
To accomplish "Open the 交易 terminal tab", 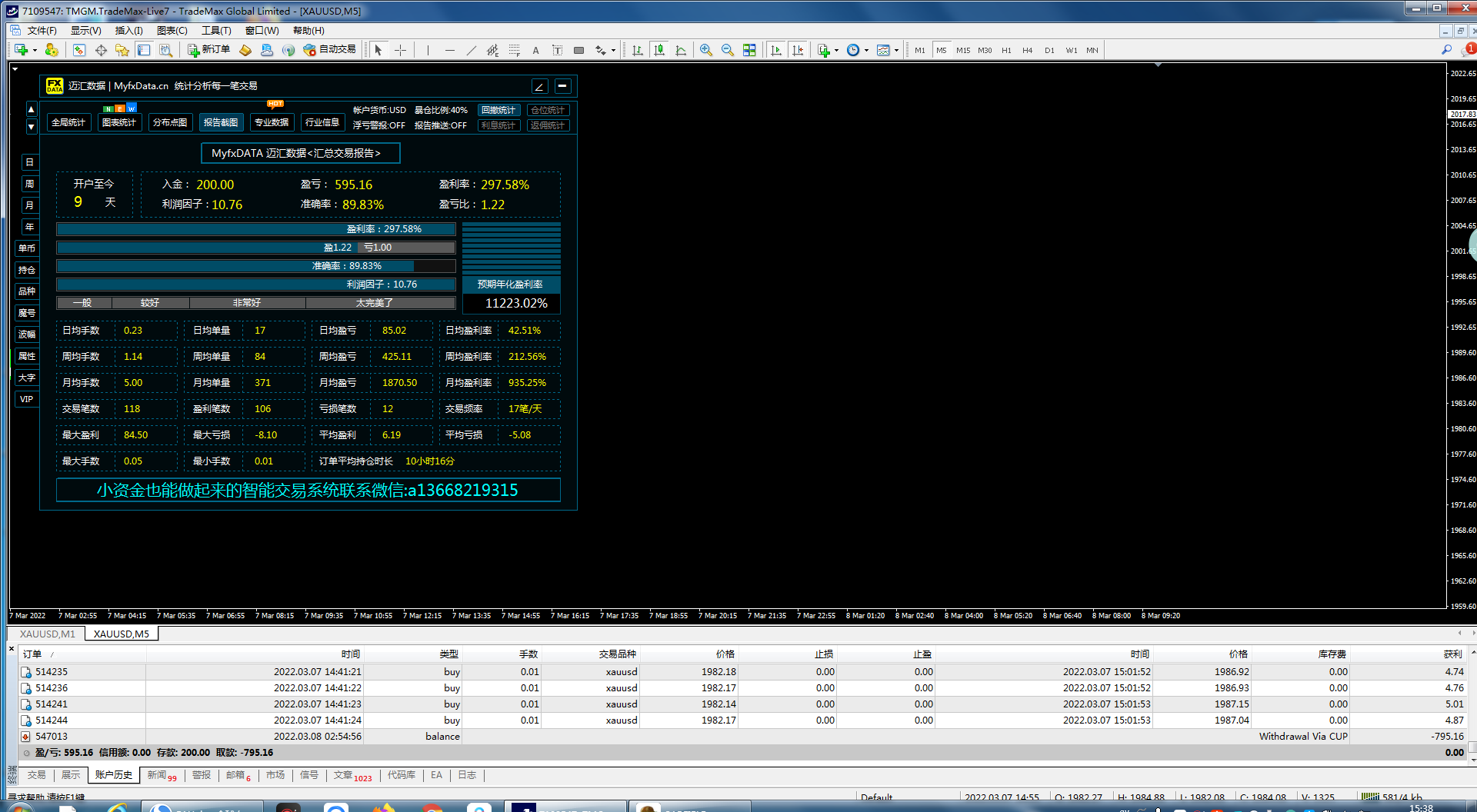I will (37, 775).
